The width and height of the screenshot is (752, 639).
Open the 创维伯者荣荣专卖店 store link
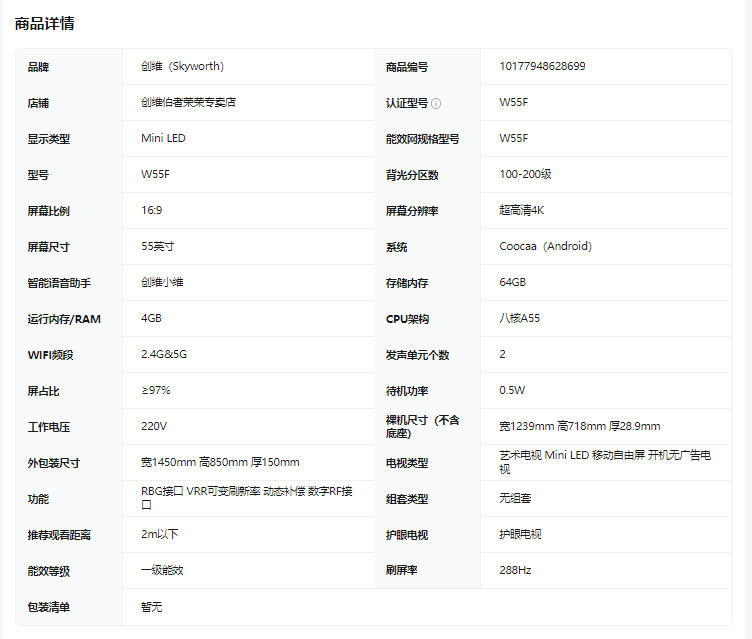(188, 103)
